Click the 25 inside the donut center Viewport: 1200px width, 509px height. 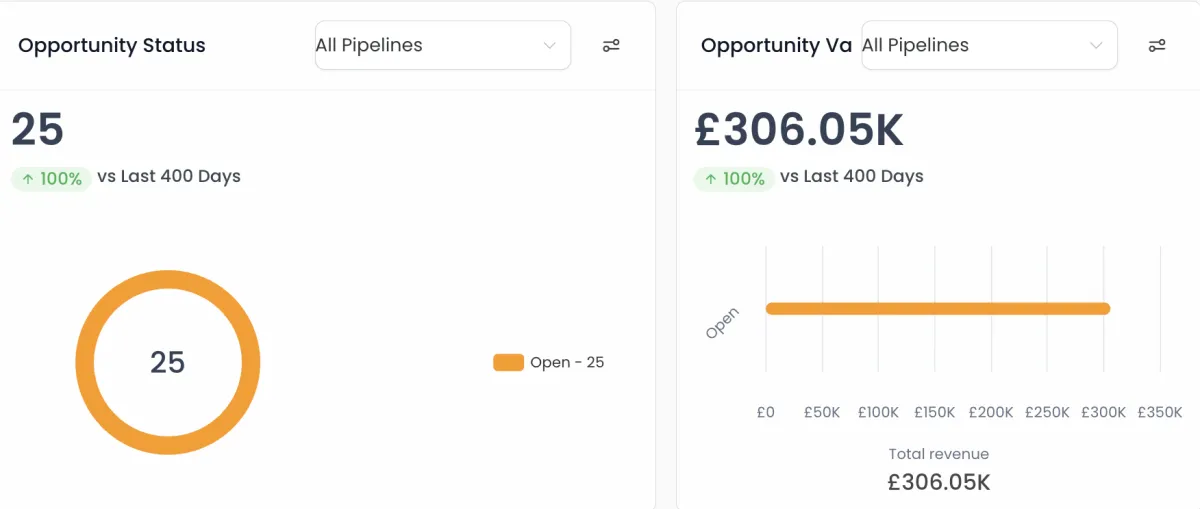[x=168, y=362]
